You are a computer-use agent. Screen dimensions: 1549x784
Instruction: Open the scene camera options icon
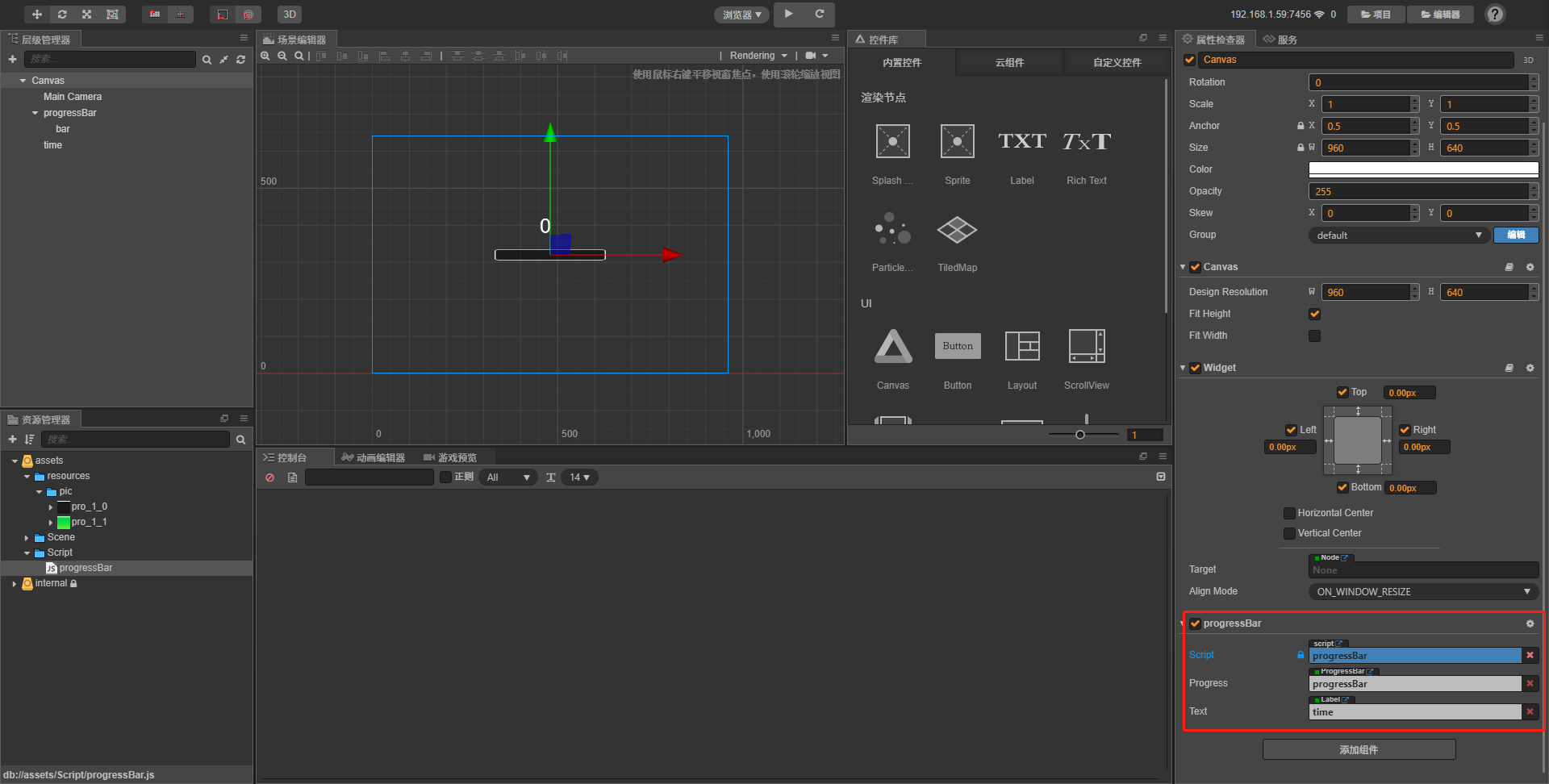816,56
